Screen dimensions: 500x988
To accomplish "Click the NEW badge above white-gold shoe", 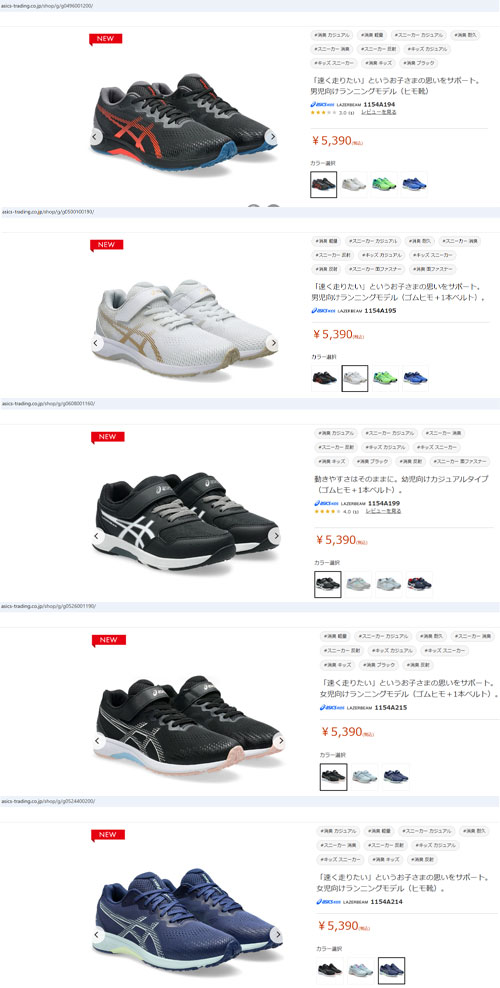I will (106, 244).
